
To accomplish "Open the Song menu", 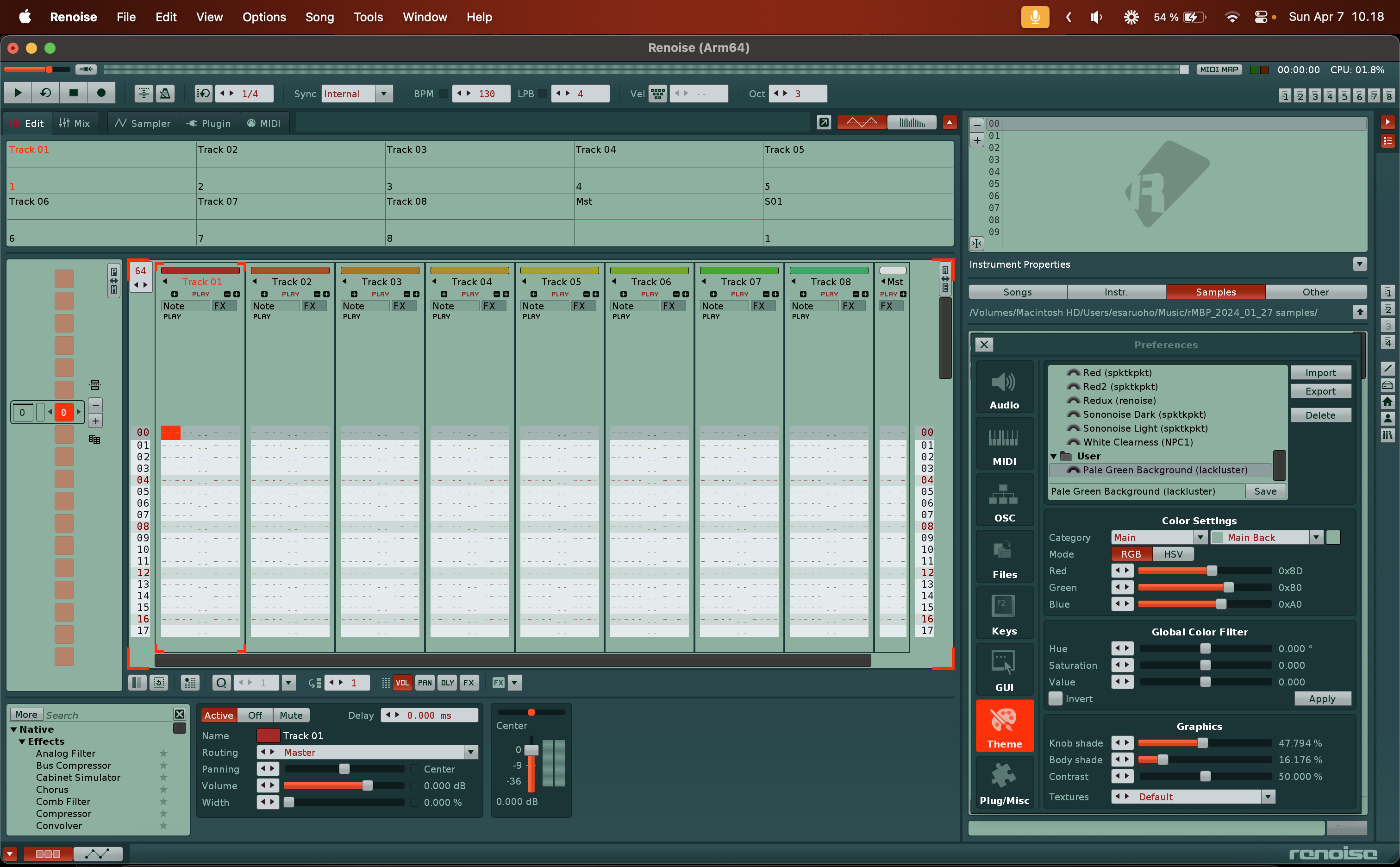I will click(x=319, y=17).
